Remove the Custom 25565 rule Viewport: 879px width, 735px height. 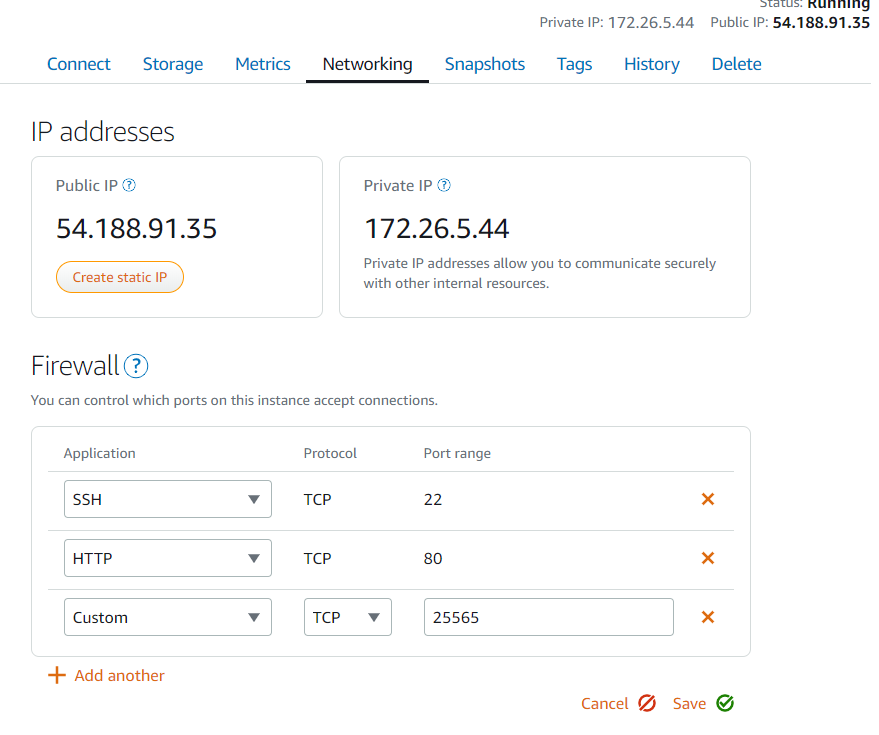coord(707,617)
